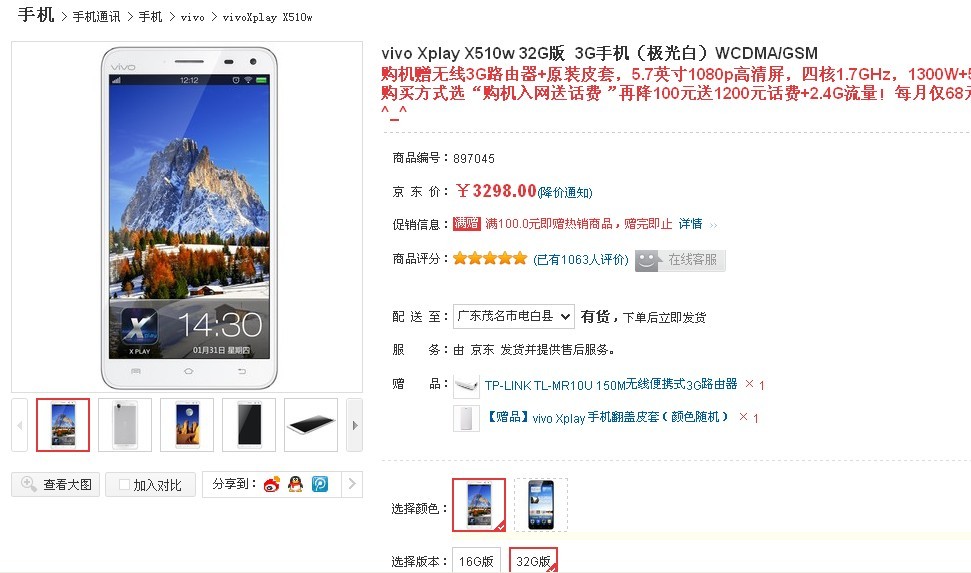Screen dimensions: 971x573
Task: Open promotion 详情 details link
Action: (x=690, y=224)
